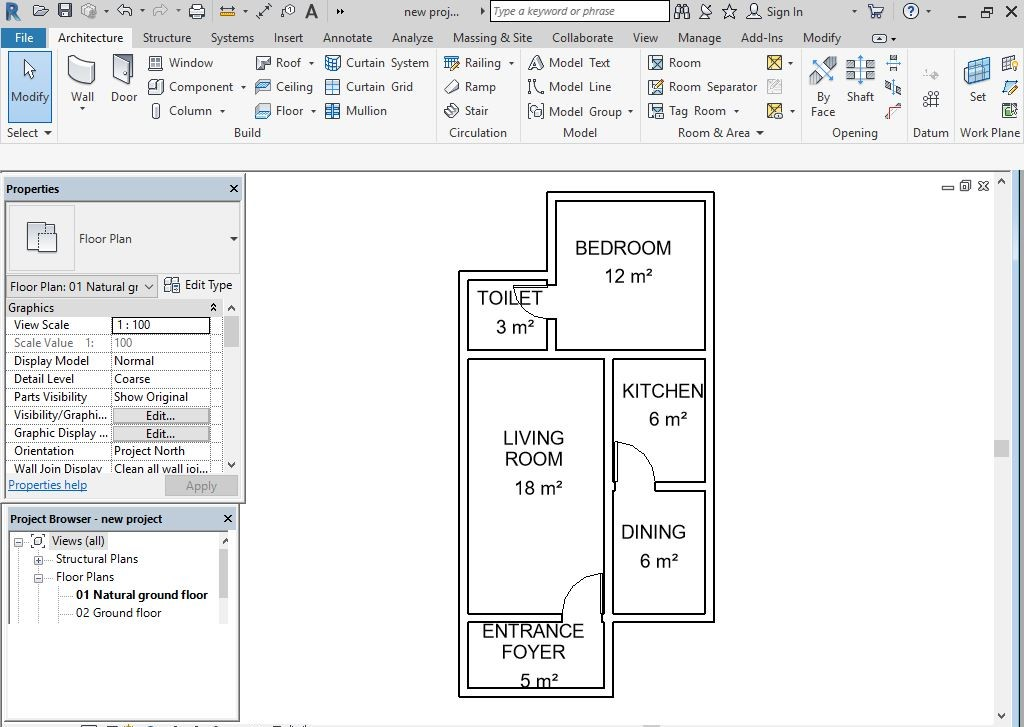This screenshot has height=727, width=1024.
Task: Select the Model Group tool
Action: [575, 112]
